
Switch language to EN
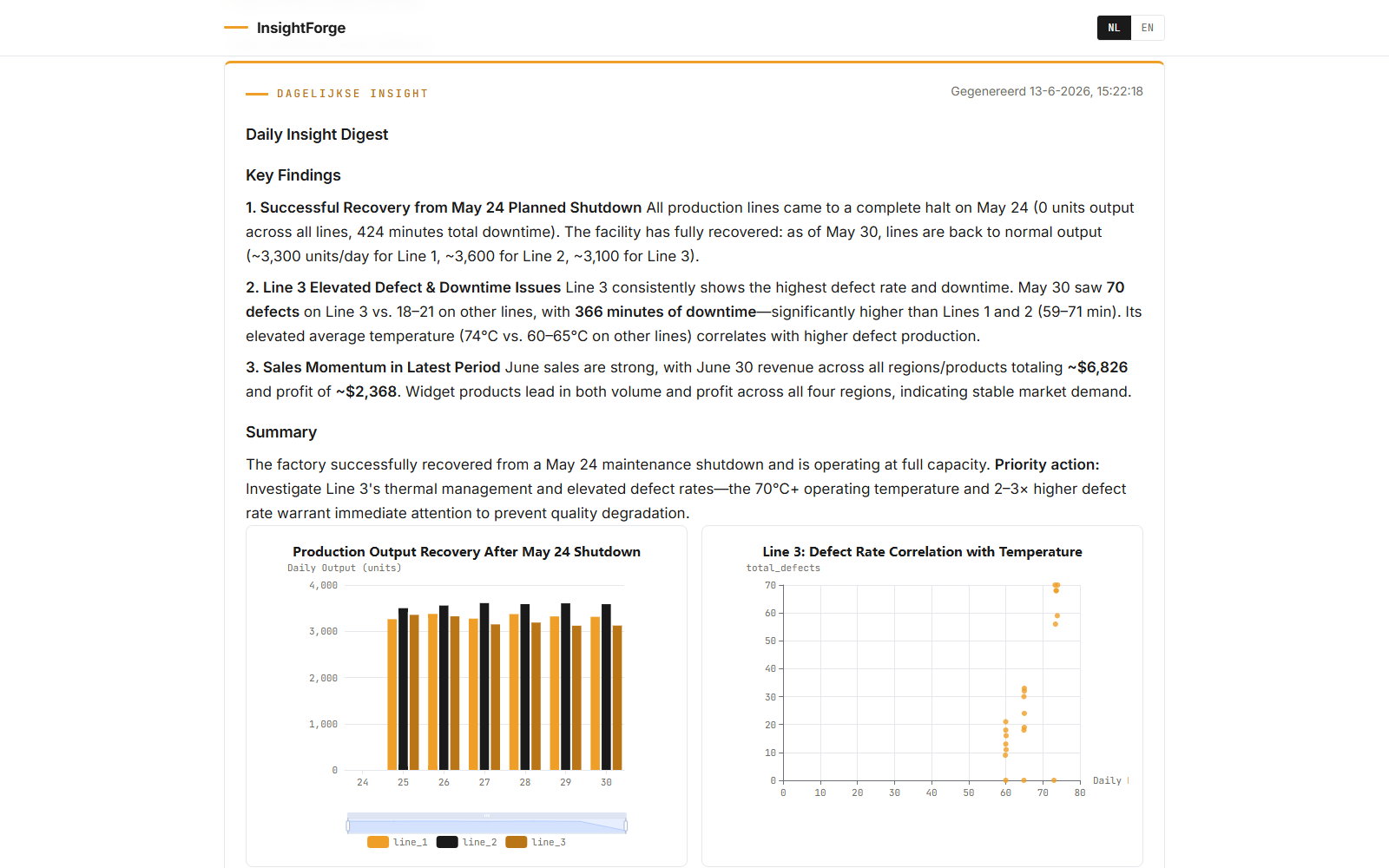point(1148,28)
